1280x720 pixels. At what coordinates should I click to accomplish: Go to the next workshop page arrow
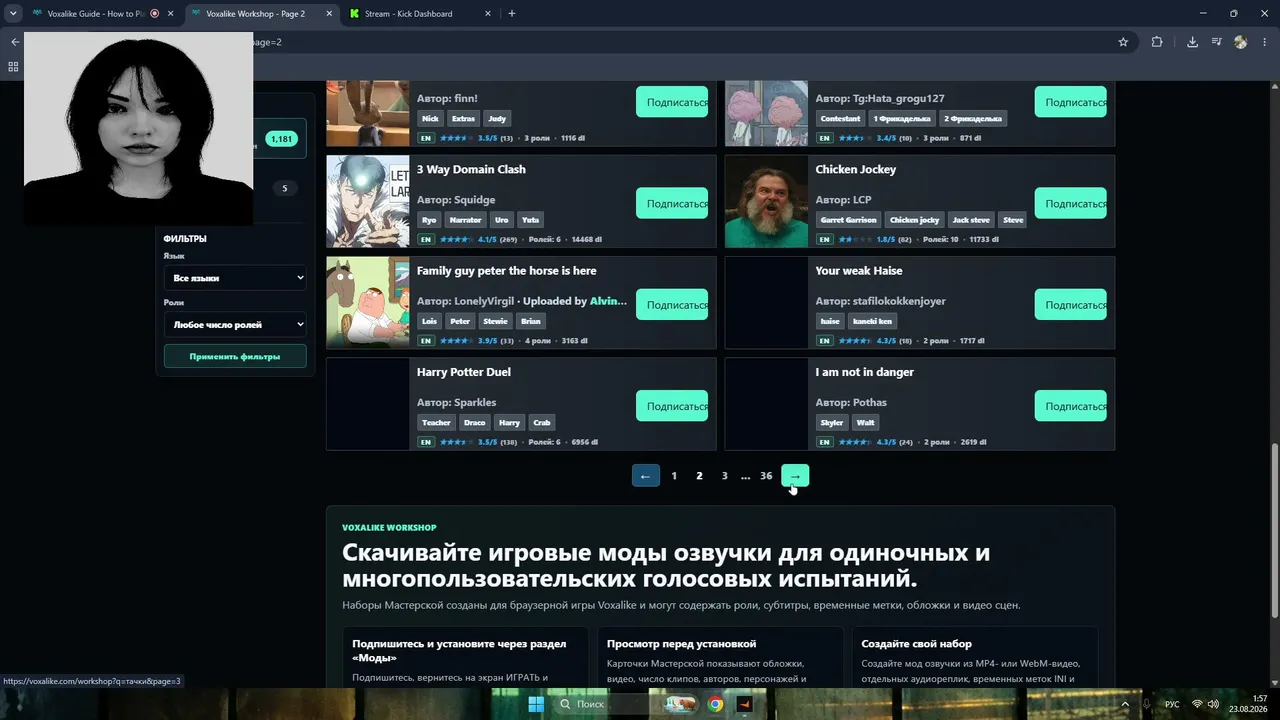795,476
